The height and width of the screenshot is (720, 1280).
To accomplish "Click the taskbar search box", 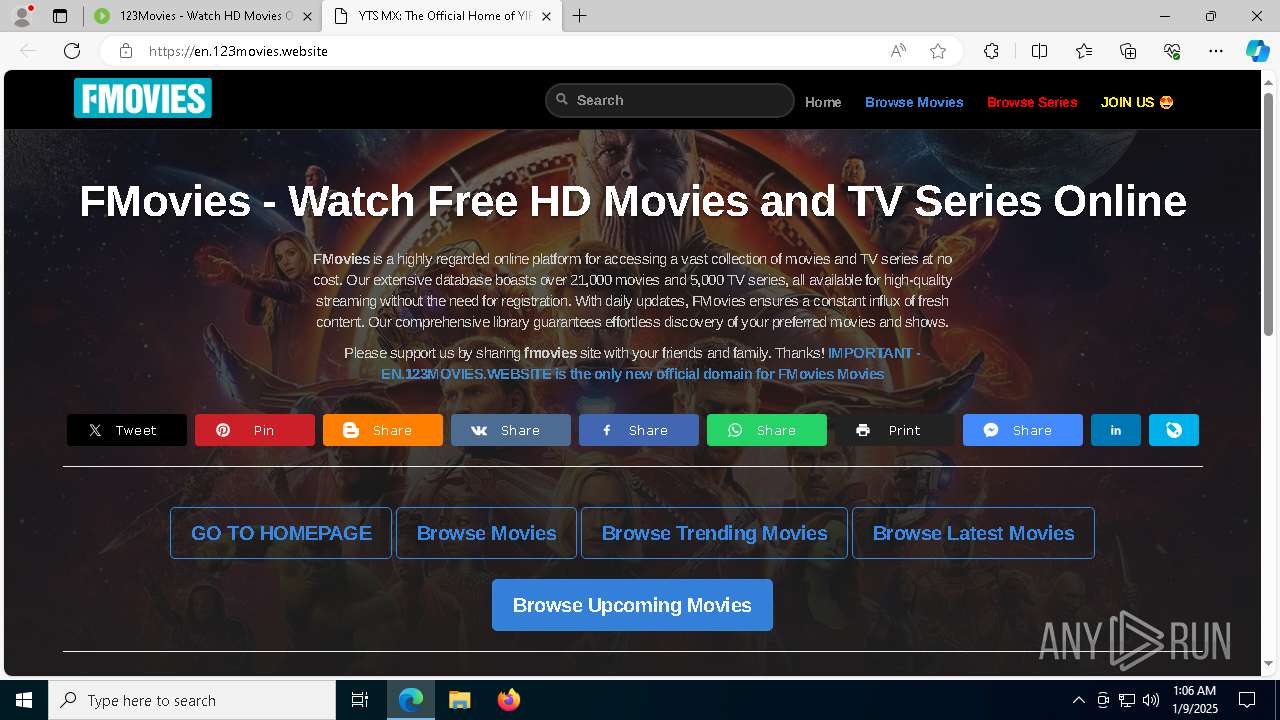I will (192, 700).
